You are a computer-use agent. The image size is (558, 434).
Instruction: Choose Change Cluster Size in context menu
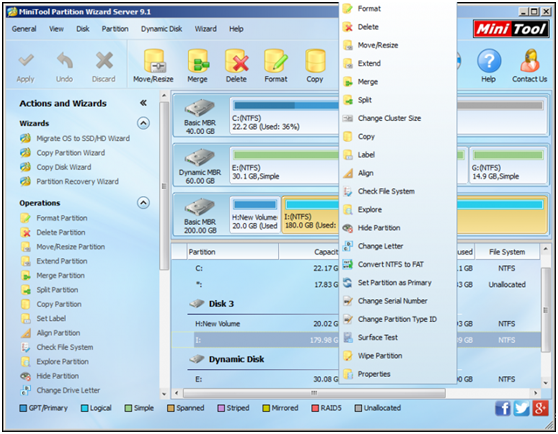(x=398, y=118)
